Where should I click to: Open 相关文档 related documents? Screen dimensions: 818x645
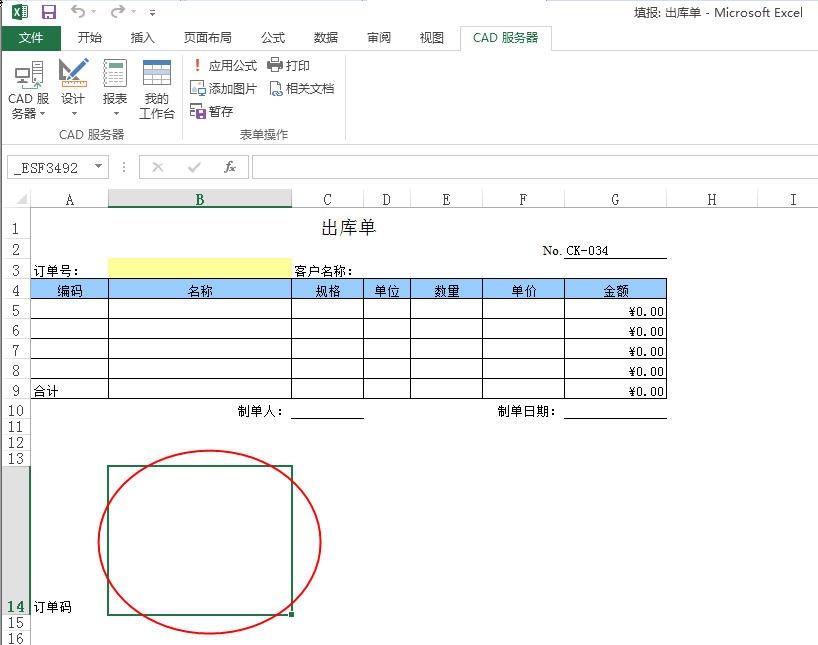302,88
